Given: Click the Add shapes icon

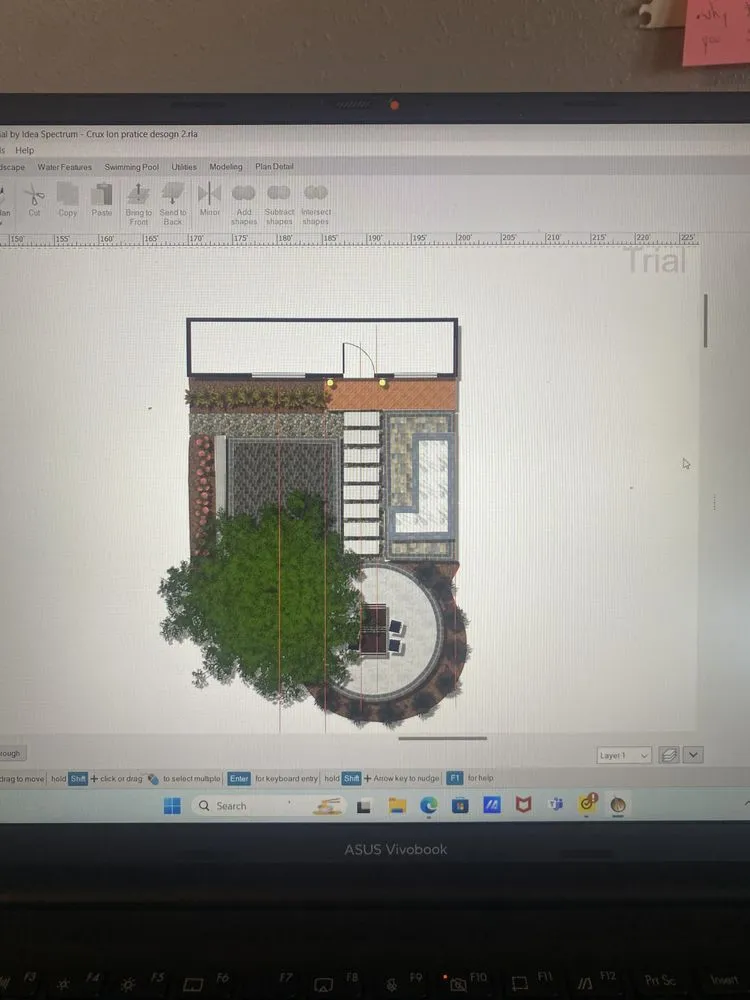Looking at the screenshot, I should pos(244,193).
